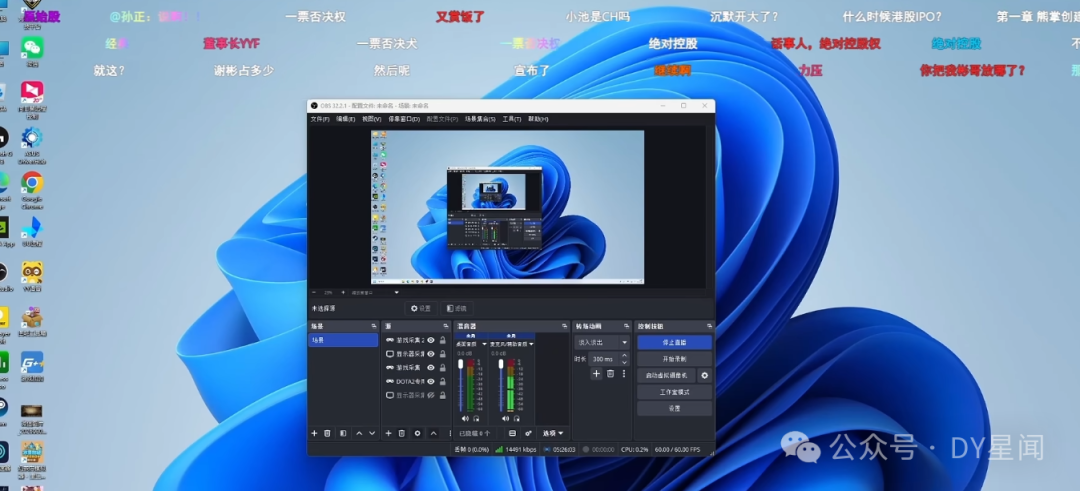Viewport: 1080px width, 491px height.
Task: Open the 帮助(H) menu
Action: (538, 119)
